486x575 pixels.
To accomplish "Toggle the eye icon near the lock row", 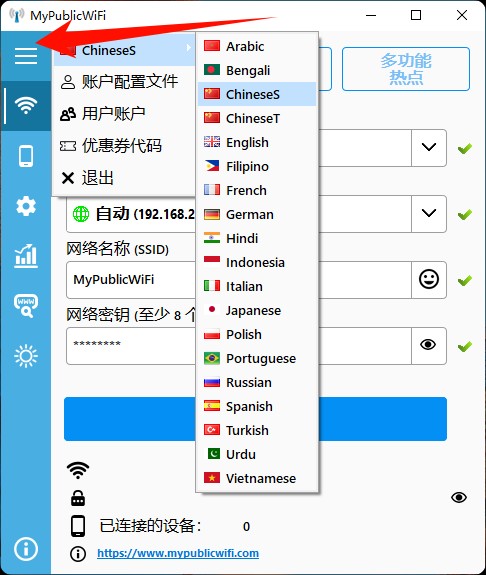I will pyautogui.click(x=459, y=497).
